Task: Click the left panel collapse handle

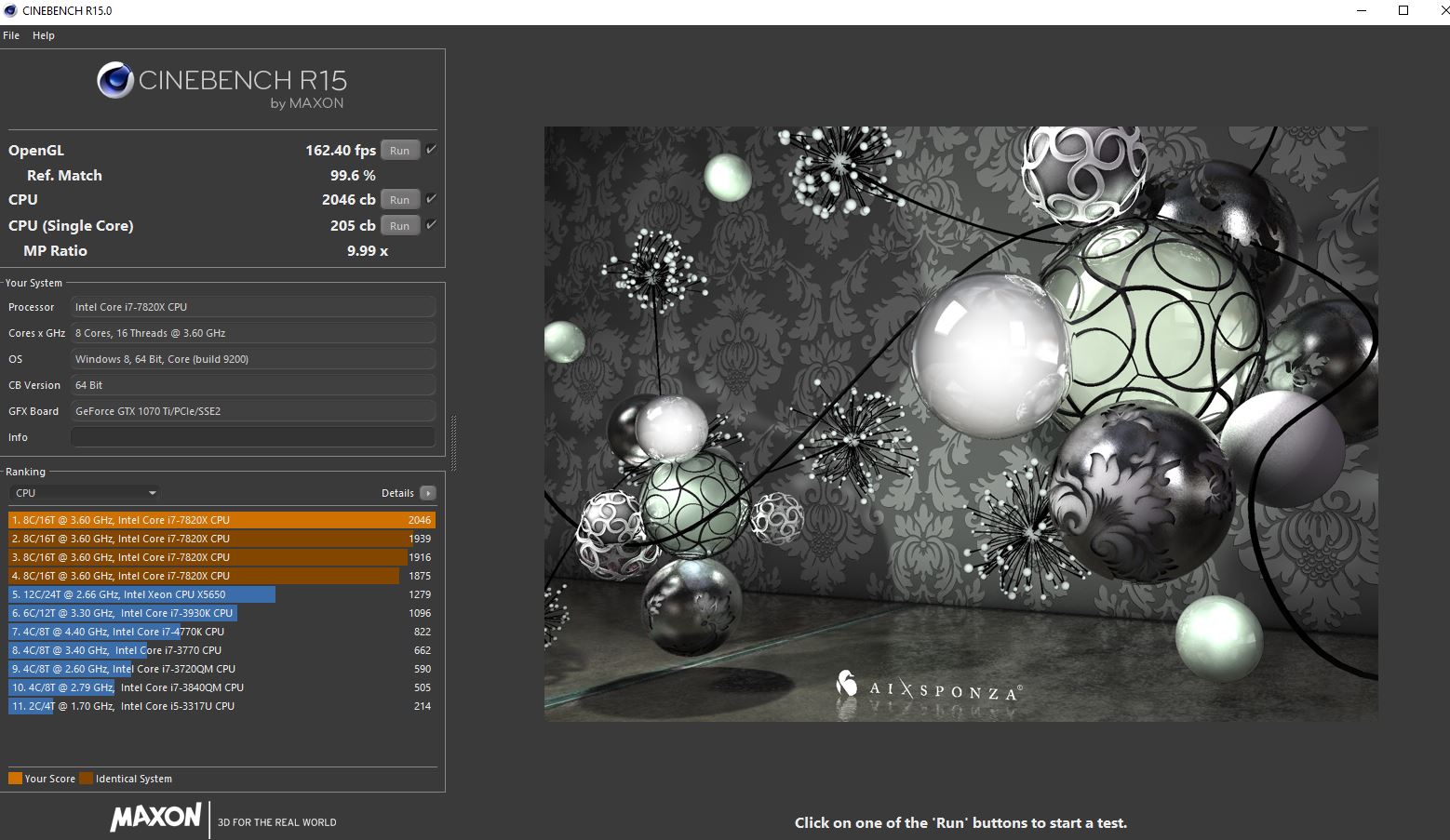Action: tap(453, 443)
